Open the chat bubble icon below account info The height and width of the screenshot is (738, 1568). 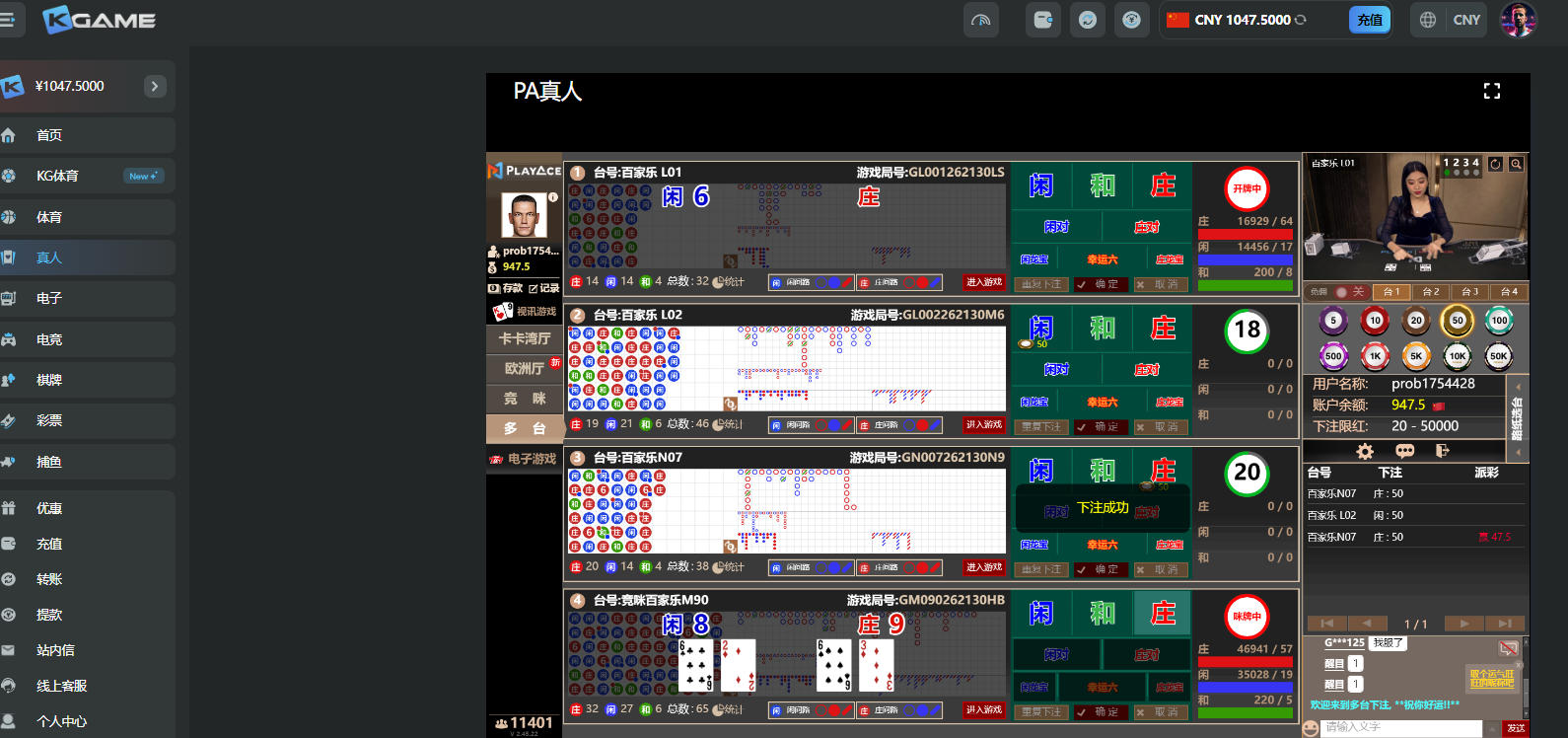pos(1404,451)
